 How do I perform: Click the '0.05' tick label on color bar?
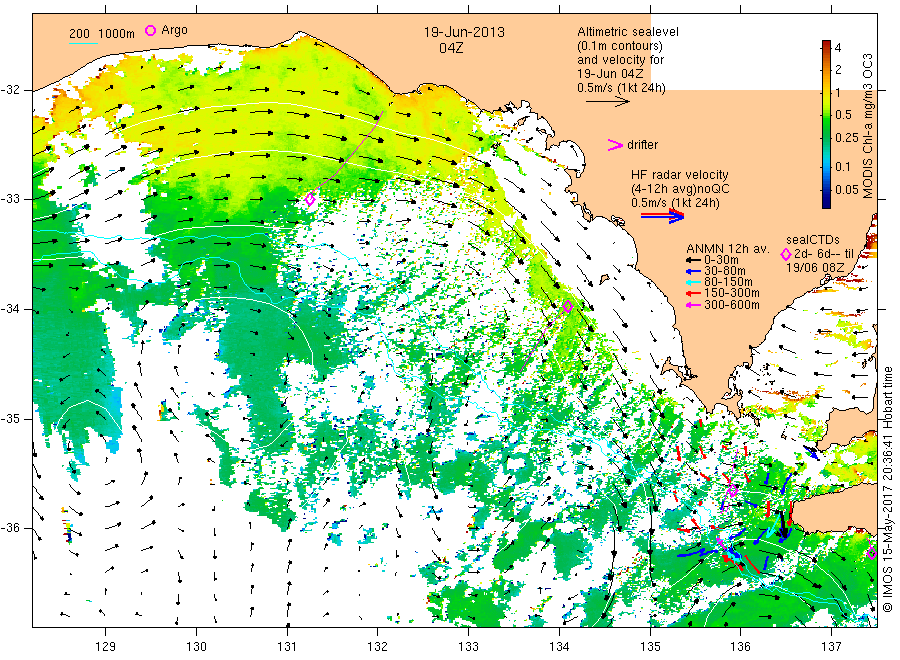tap(847, 189)
